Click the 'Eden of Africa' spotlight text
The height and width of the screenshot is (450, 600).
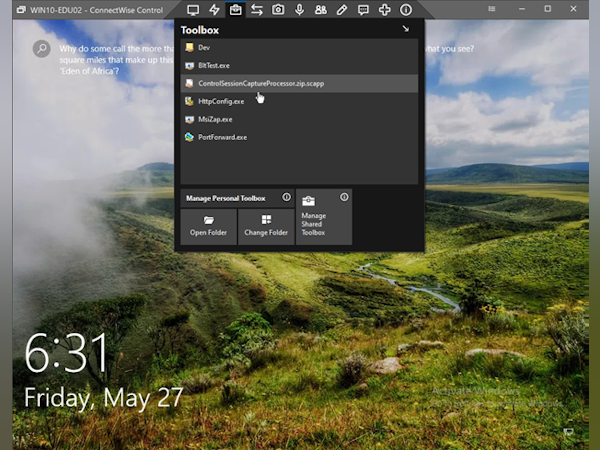click(89, 71)
